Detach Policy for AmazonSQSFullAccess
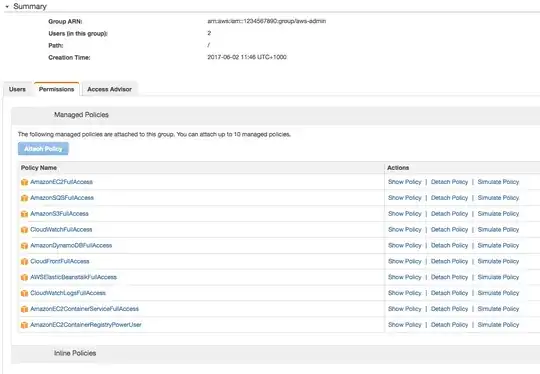Image resolution: width=540 pixels, height=374 pixels. [x=449, y=198]
